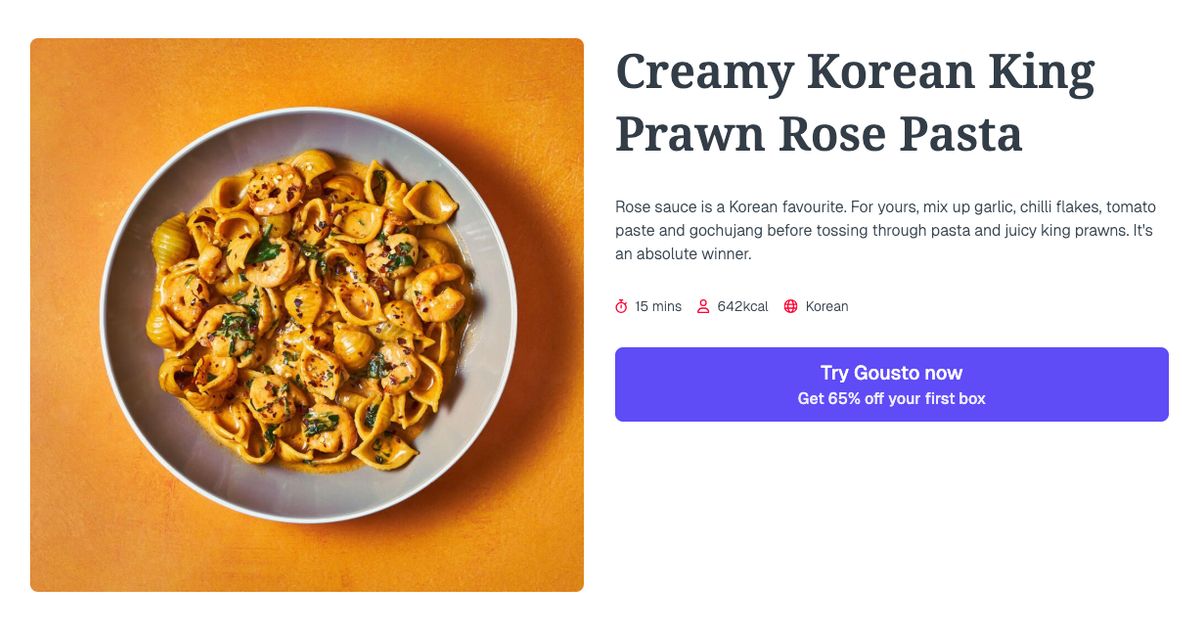The image size is (1200, 630).
Task: Select the 65% off first box offer
Action: click(x=891, y=397)
